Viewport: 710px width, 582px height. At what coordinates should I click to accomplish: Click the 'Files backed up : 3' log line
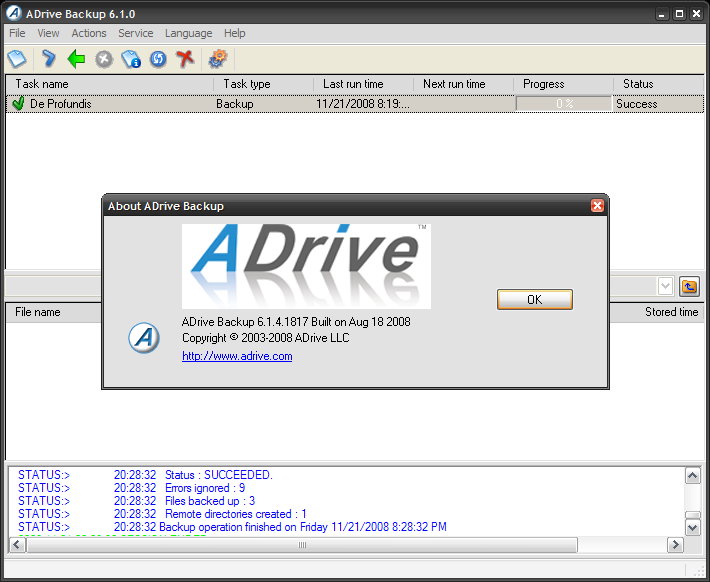[210, 501]
